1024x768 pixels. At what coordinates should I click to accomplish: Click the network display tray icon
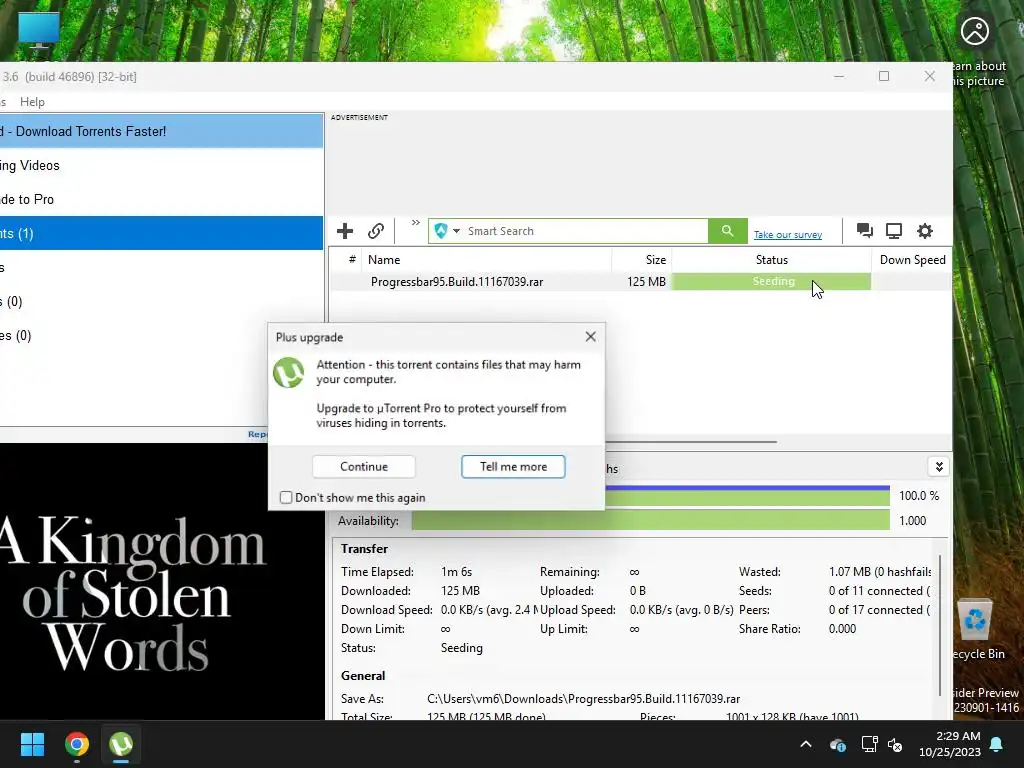click(869, 744)
